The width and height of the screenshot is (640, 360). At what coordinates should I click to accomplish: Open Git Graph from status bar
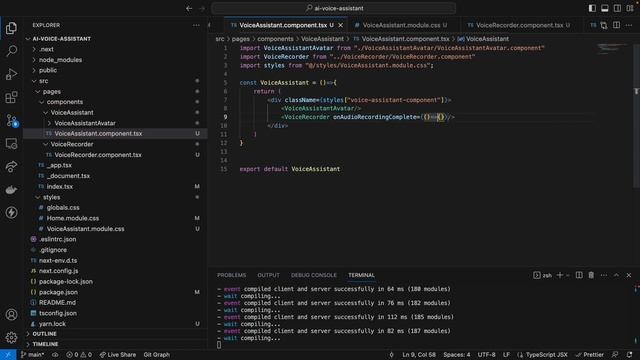pyautogui.click(x=157, y=355)
